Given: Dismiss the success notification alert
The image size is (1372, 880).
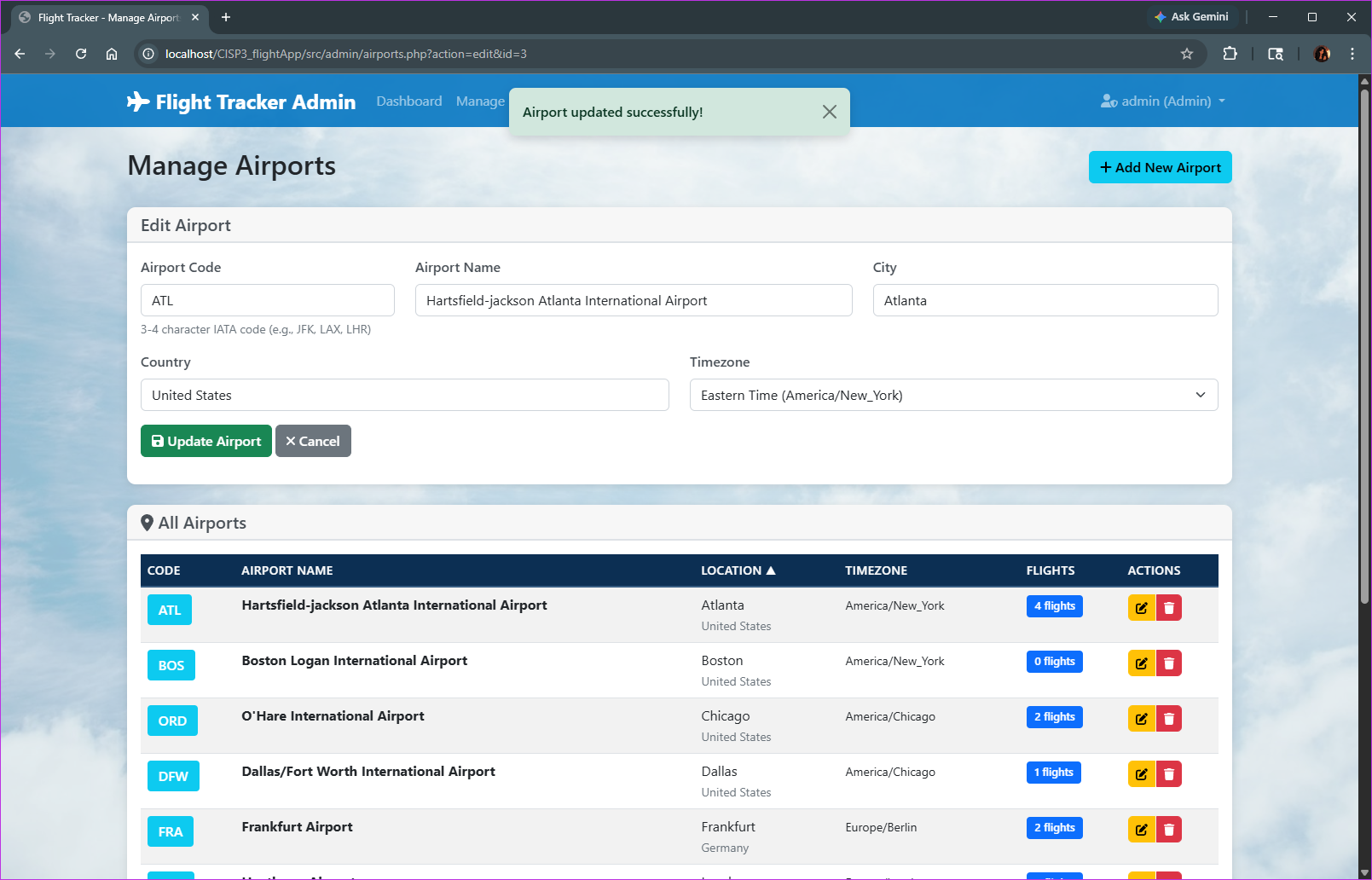Looking at the screenshot, I should coord(829,112).
